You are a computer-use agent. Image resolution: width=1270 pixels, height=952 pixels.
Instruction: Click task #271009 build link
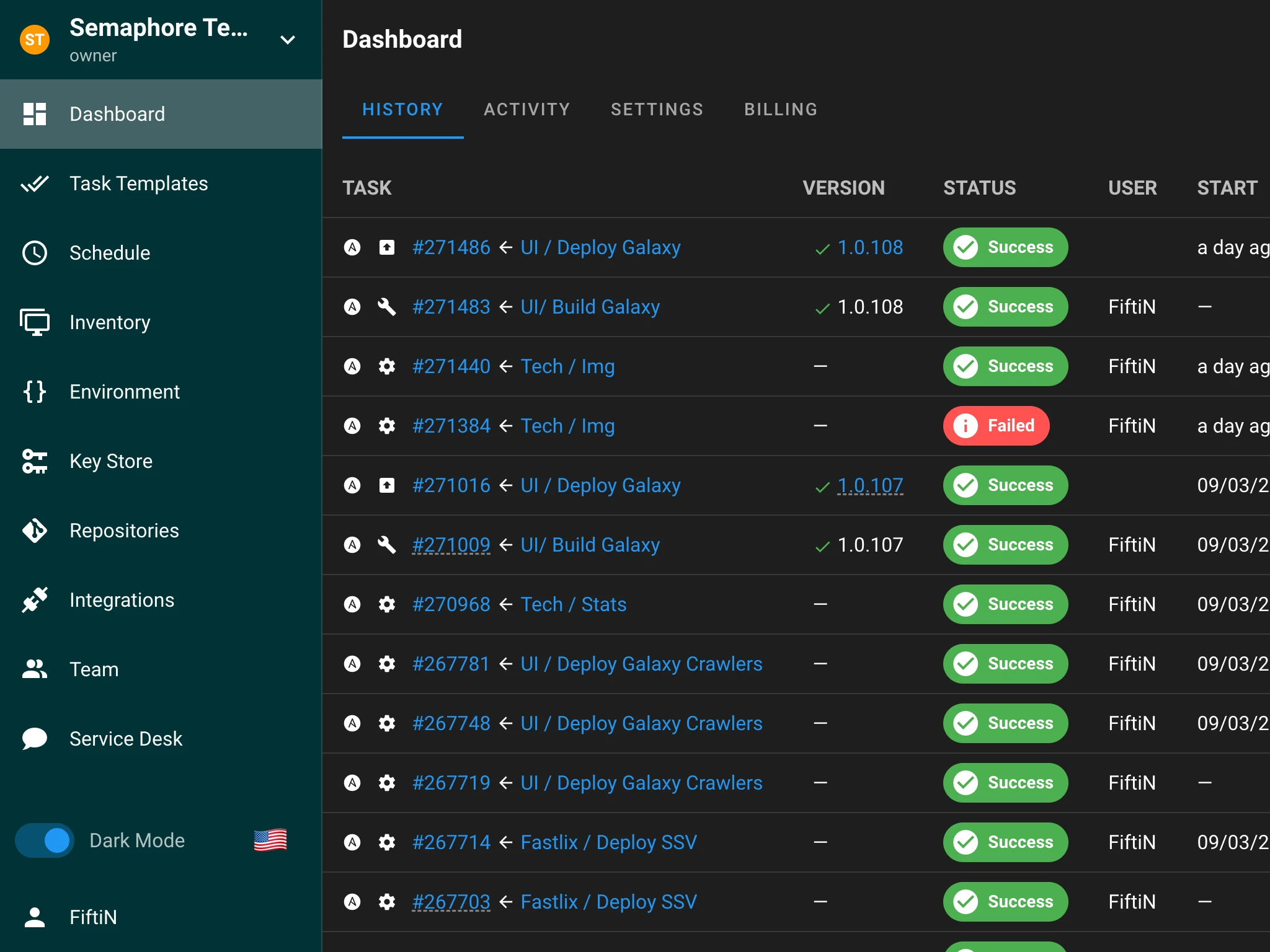pyautogui.click(x=451, y=545)
